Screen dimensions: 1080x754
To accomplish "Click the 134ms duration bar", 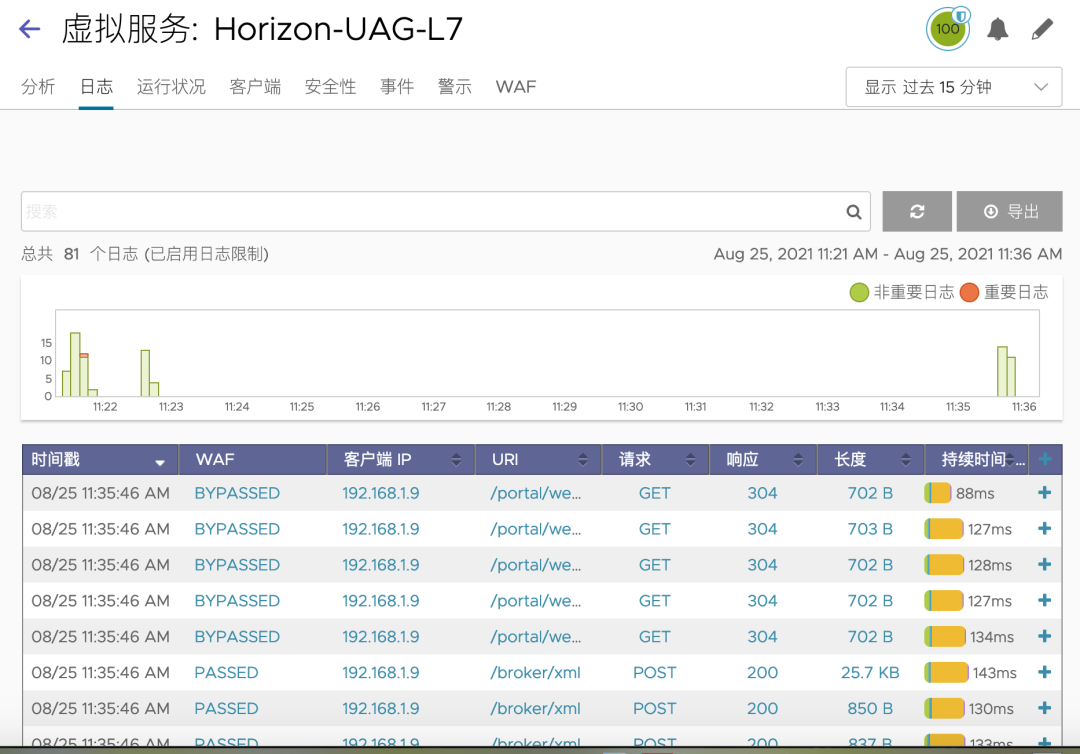I will tap(945, 636).
